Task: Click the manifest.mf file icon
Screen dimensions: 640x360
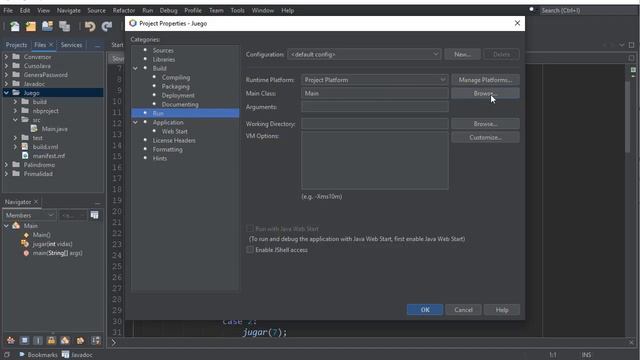Action: click(x=25, y=156)
